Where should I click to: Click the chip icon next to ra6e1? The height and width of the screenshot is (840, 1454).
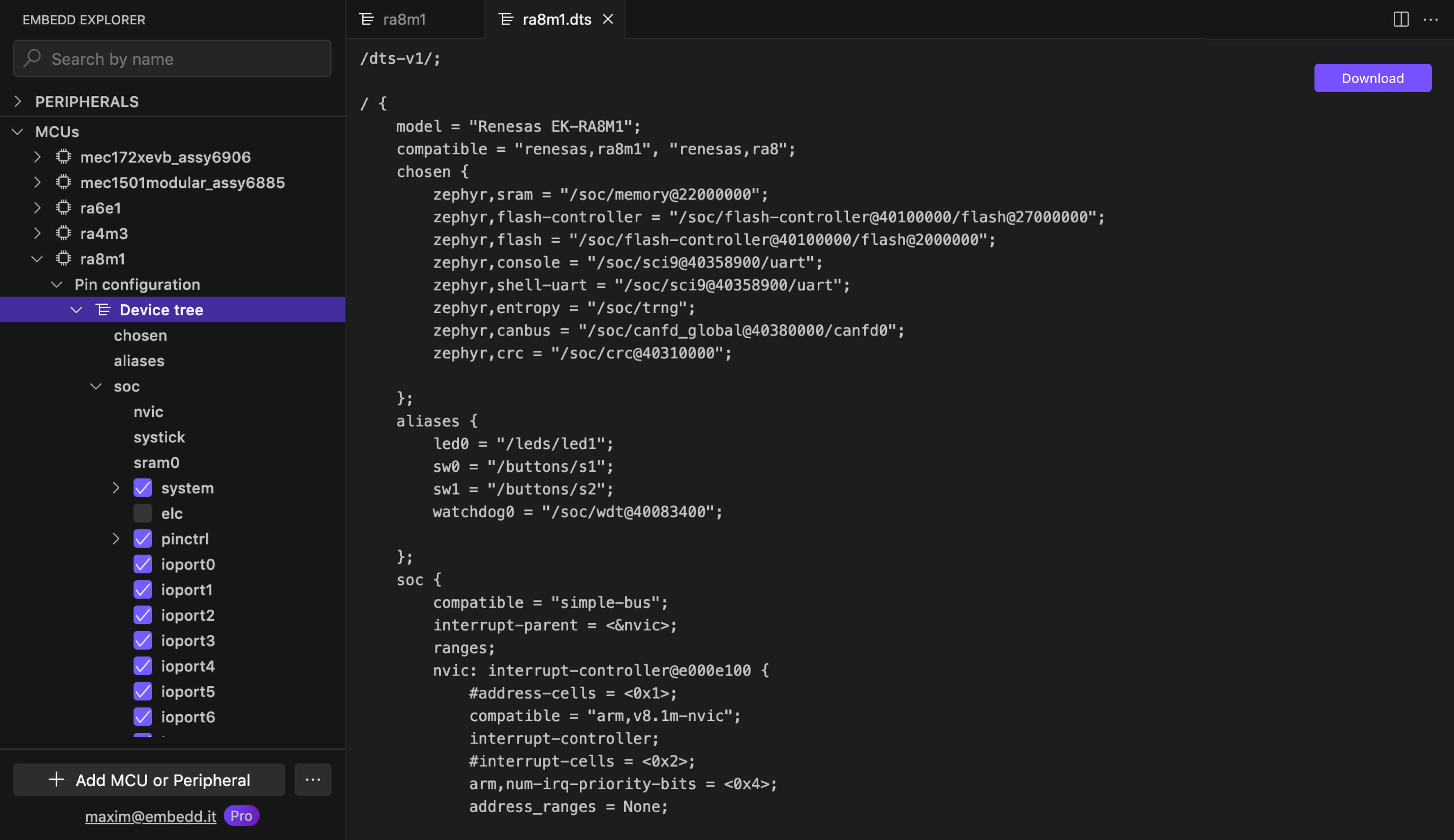[63, 208]
